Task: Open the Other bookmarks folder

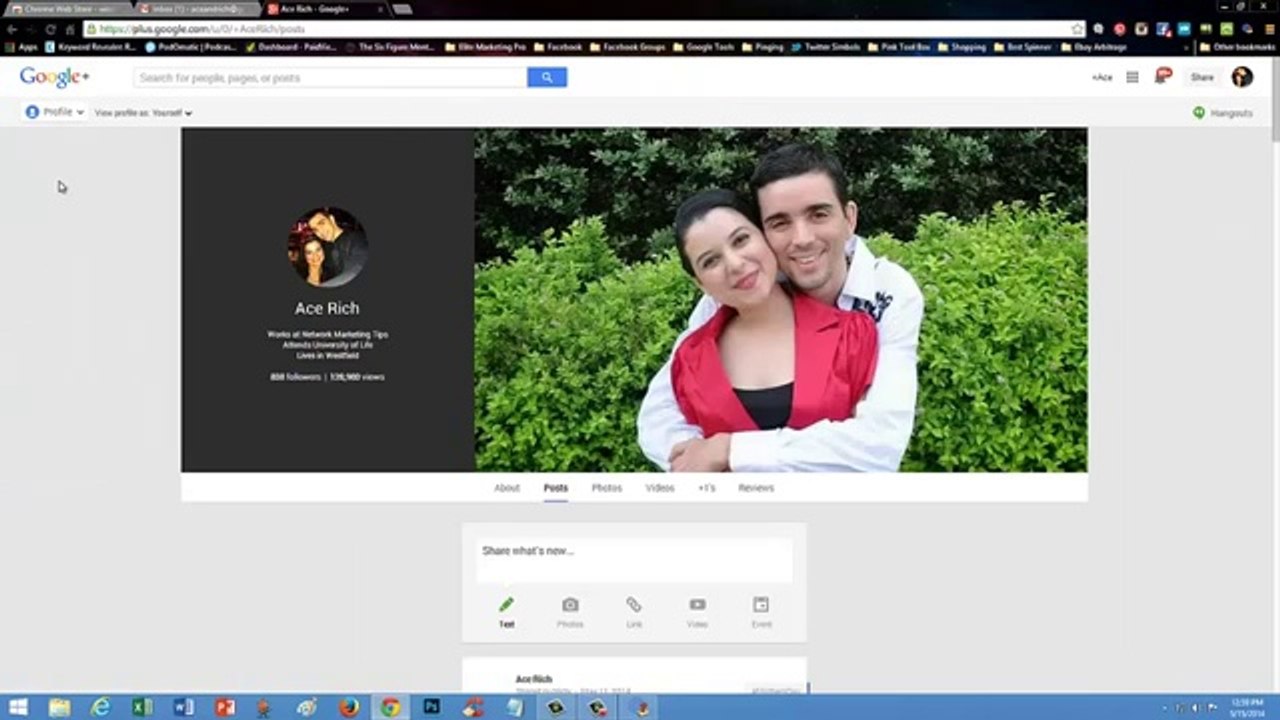Action: [1236, 47]
